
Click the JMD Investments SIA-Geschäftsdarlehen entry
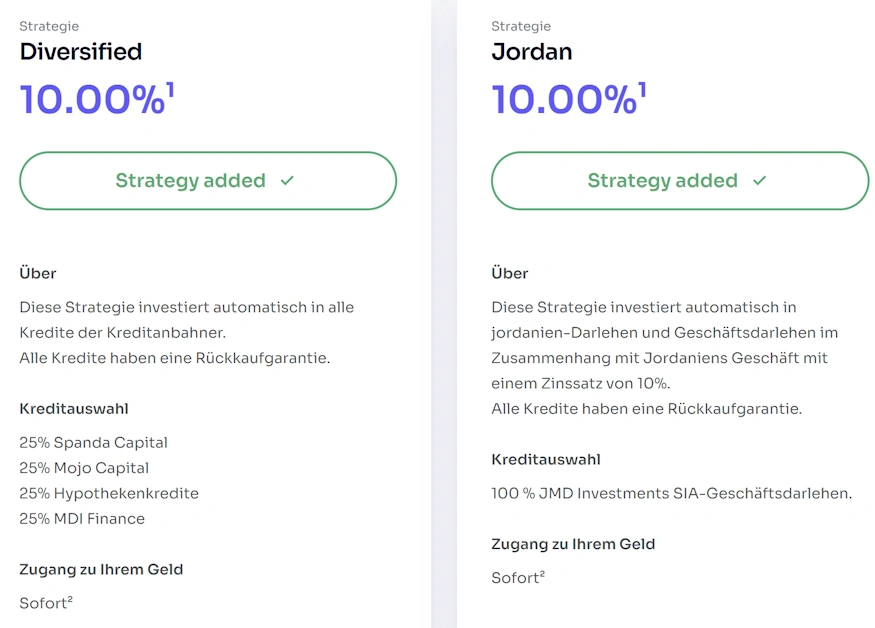[671, 493]
